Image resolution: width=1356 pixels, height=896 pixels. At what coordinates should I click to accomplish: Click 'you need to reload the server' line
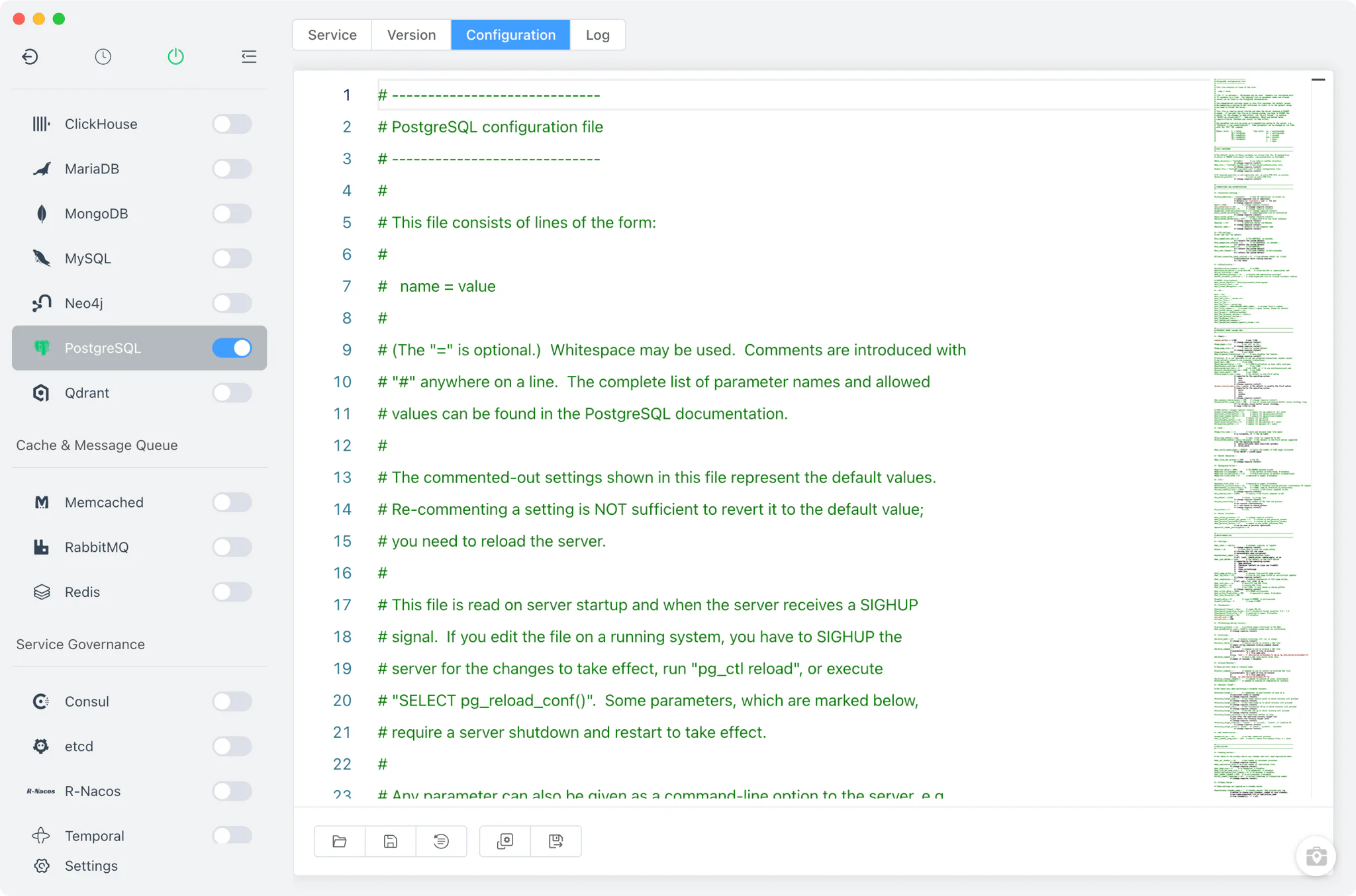coord(492,541)
